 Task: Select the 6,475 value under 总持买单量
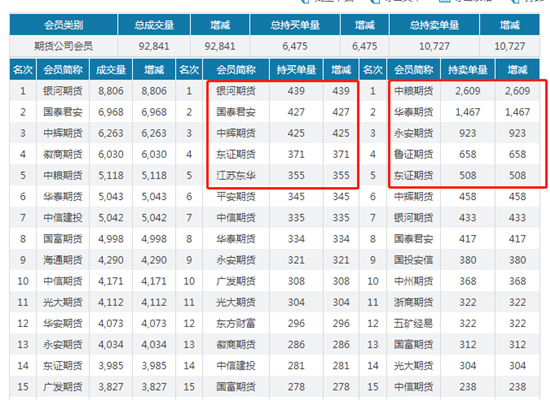[x=295, y=46]
